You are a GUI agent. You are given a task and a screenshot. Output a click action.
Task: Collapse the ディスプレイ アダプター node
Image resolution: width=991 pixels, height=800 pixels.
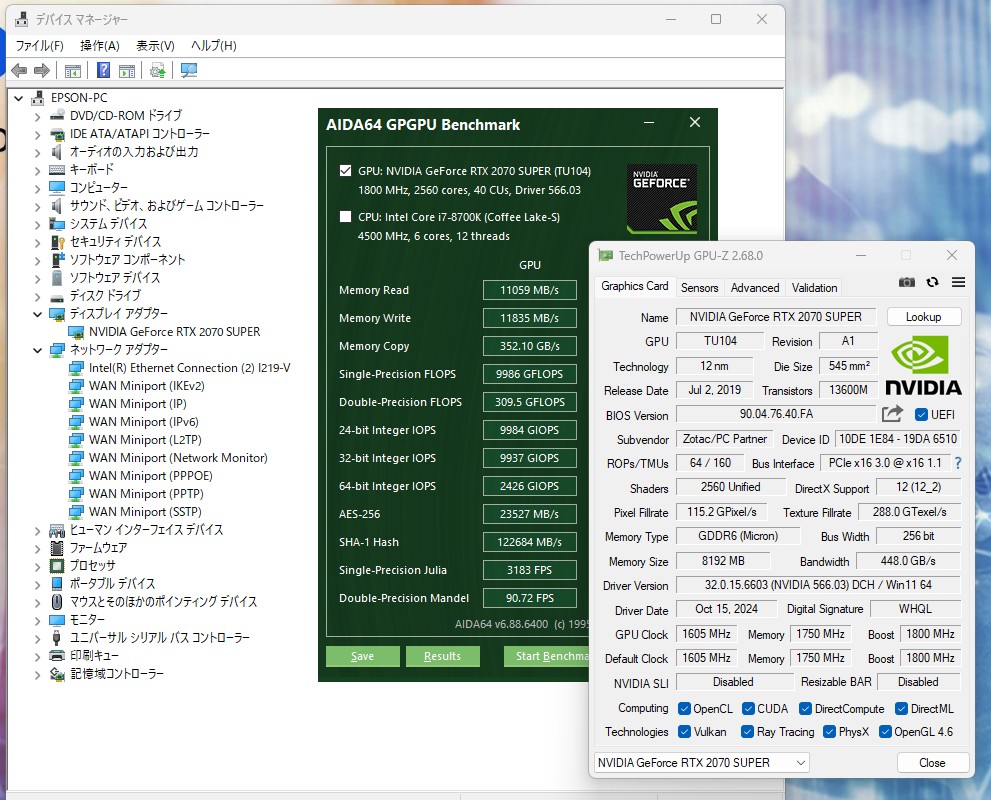[37, 314]
